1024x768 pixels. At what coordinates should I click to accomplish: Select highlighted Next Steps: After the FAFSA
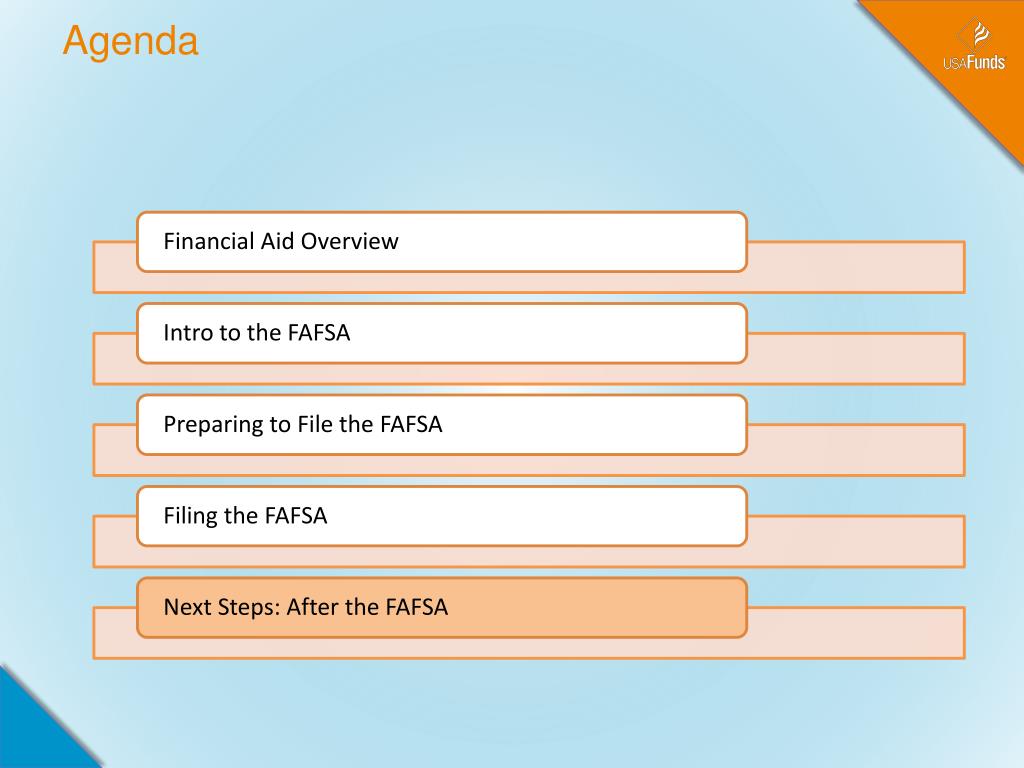[x=441, y=607]
